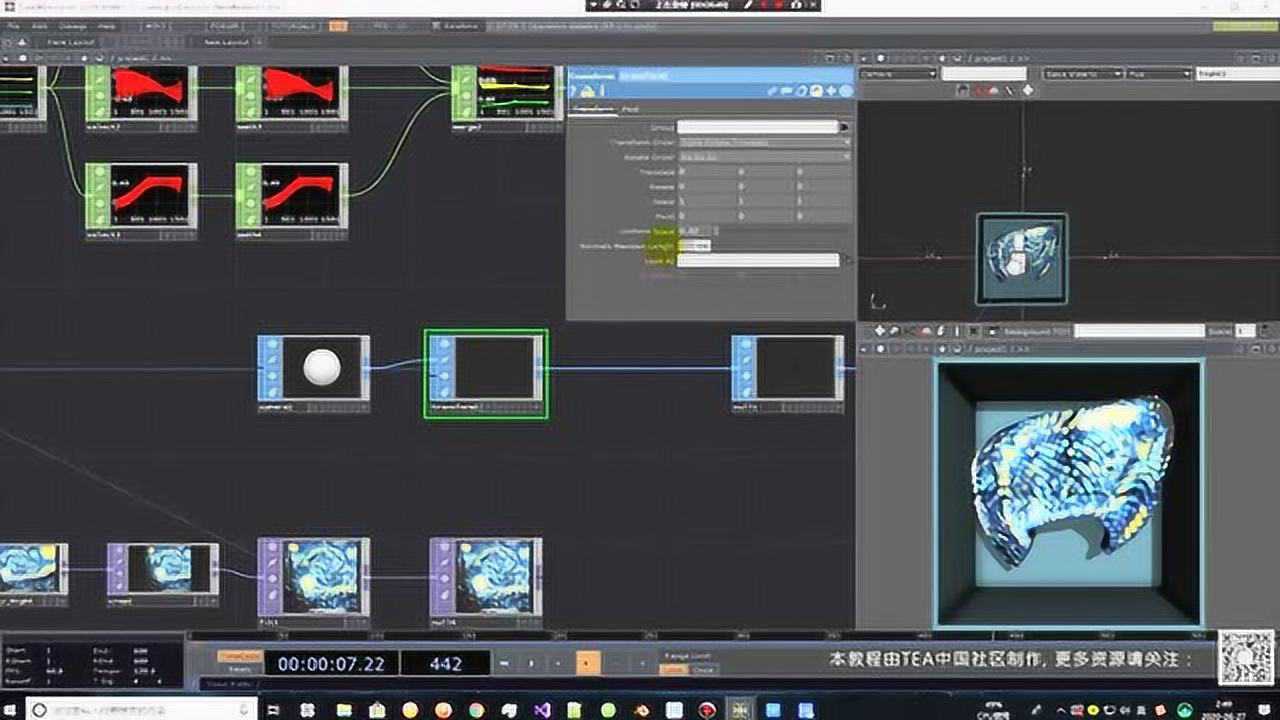The image size is (1280, 720).
Task: Open the camera icon above the 3D viewer
Action: [963, 89]
